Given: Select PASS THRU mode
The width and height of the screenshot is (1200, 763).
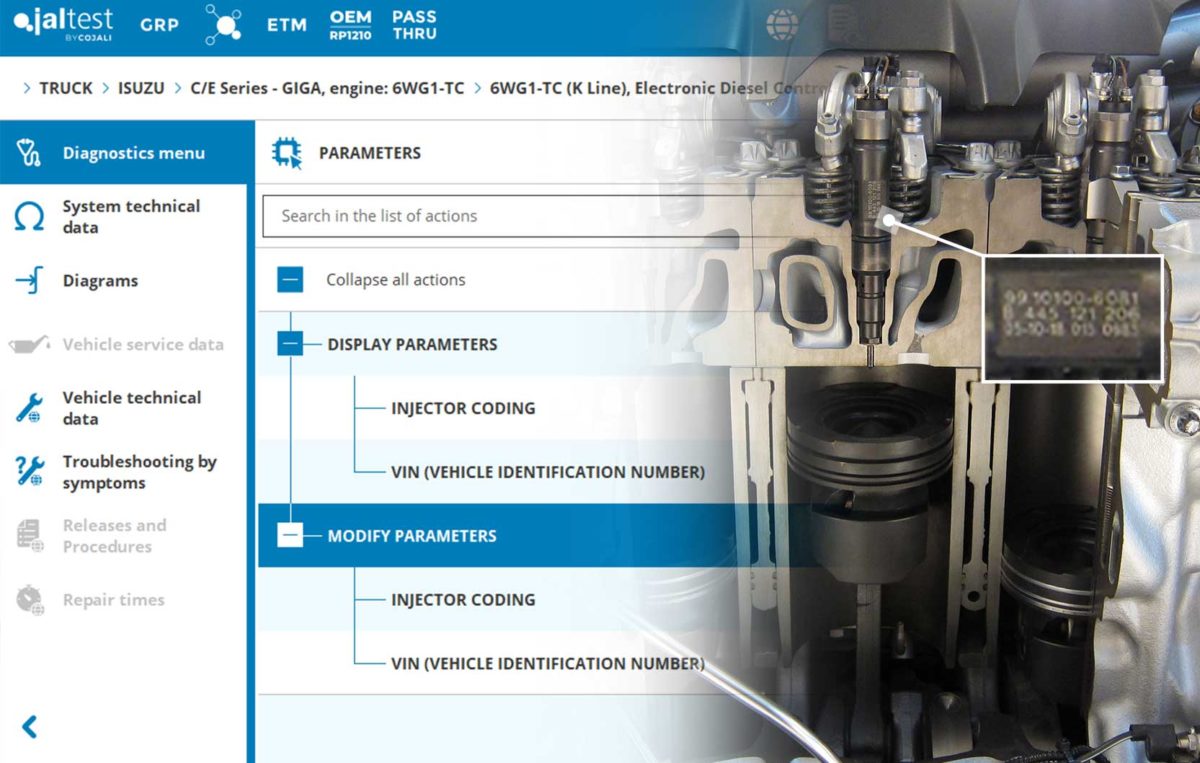Looking at the screenshot, I should (x=414, y=25).
